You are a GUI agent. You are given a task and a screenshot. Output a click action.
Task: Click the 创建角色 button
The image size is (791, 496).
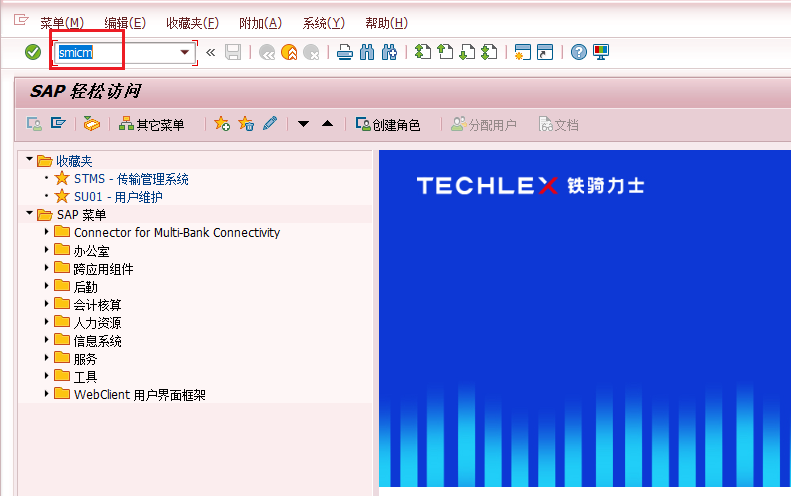pos(387,124)
